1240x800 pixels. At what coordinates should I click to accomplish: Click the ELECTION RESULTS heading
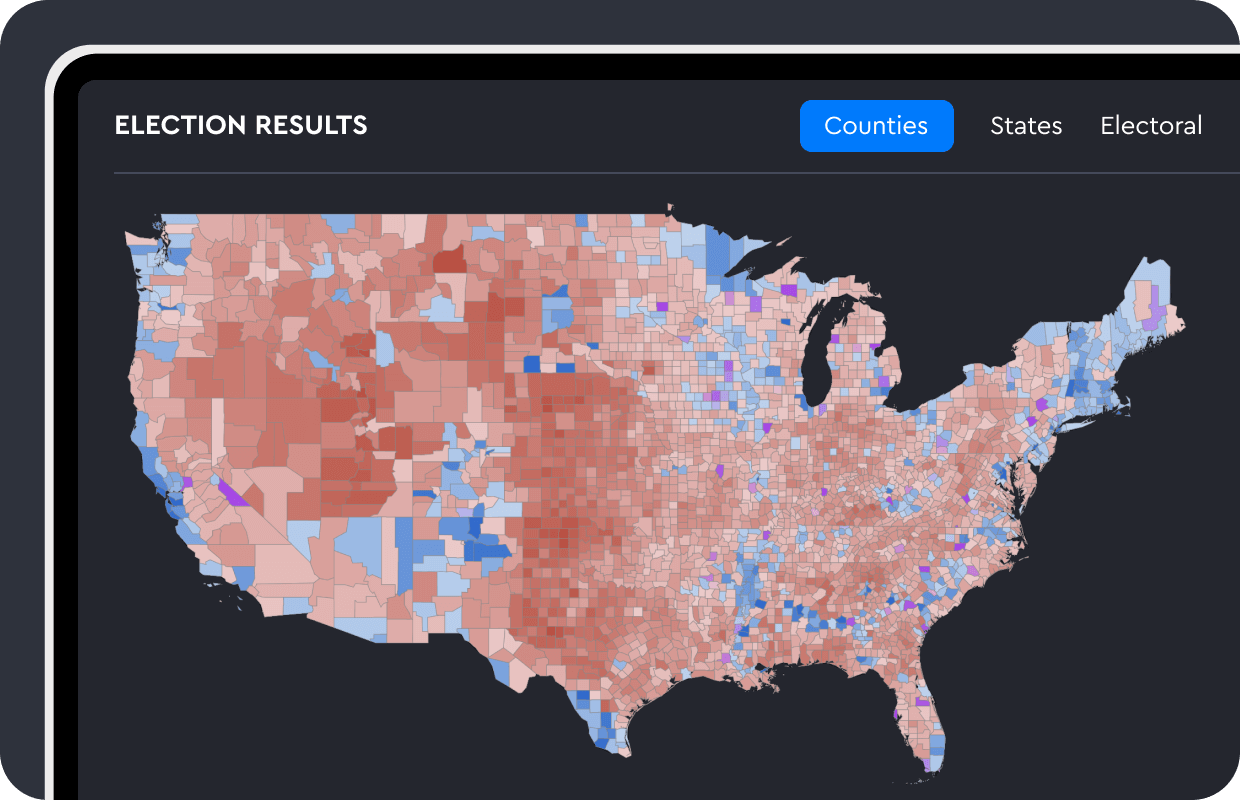click(241, 125)
